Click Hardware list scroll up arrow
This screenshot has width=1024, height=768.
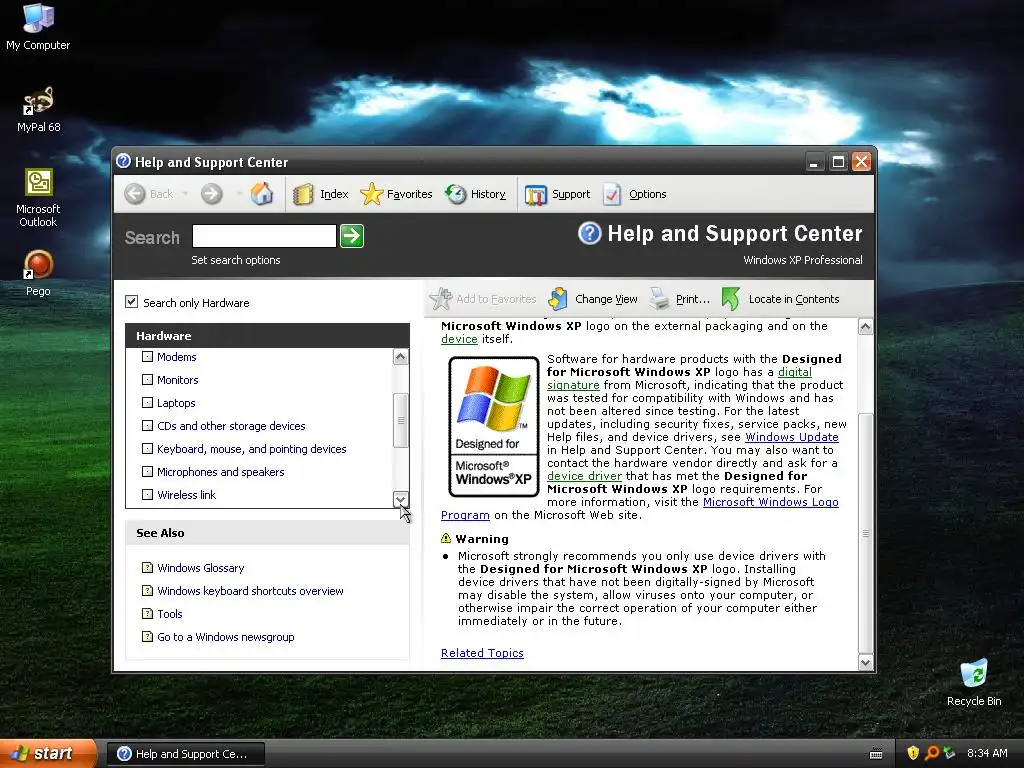coord(400,357)
